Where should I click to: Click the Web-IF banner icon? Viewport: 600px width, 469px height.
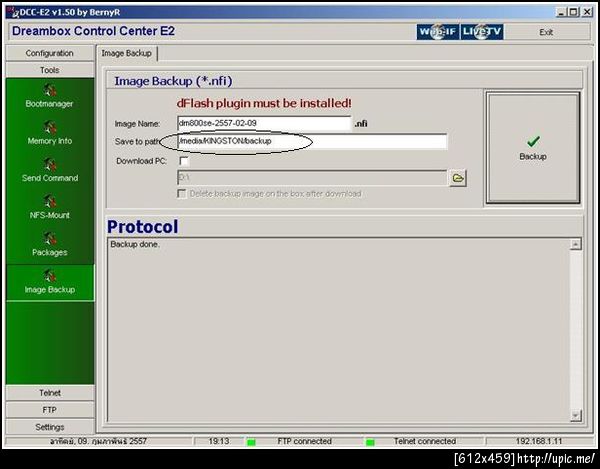[x=438, y=31]
